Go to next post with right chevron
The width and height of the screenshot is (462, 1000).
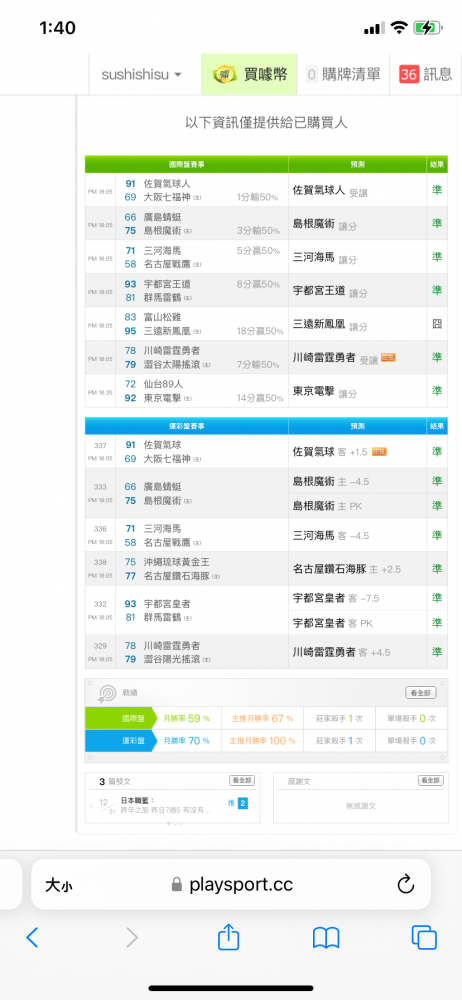254,805
